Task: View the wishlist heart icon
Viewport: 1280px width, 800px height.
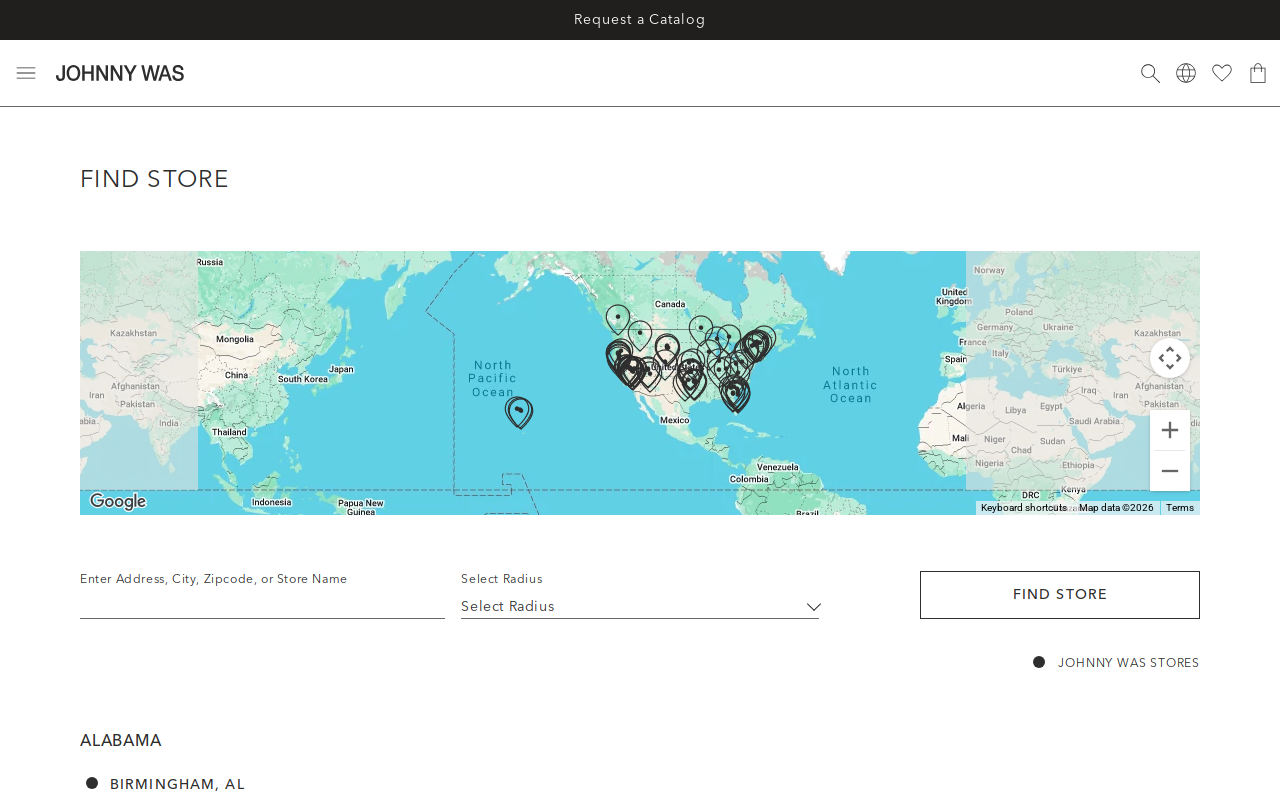Action: 1222,73
